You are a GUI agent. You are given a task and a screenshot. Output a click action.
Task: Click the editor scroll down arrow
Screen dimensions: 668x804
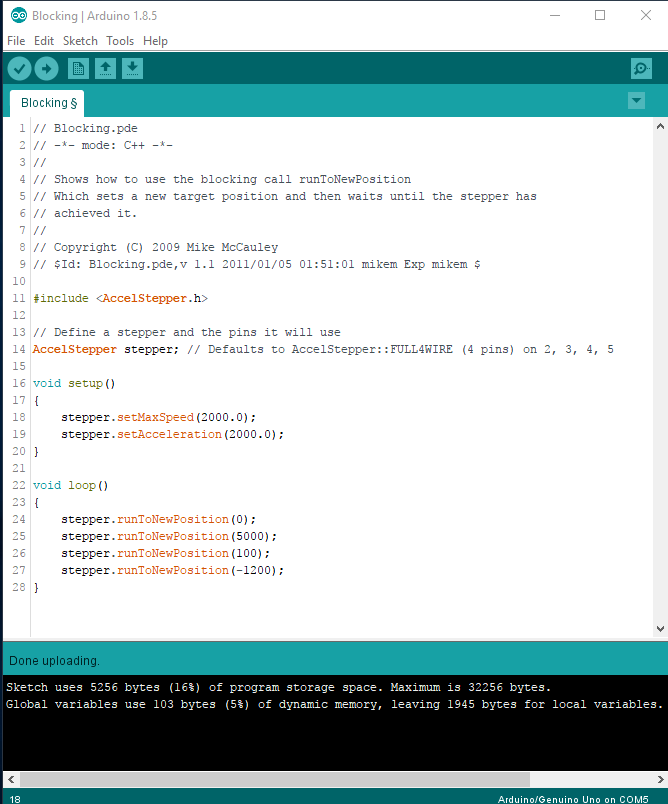tap(660, 629)
